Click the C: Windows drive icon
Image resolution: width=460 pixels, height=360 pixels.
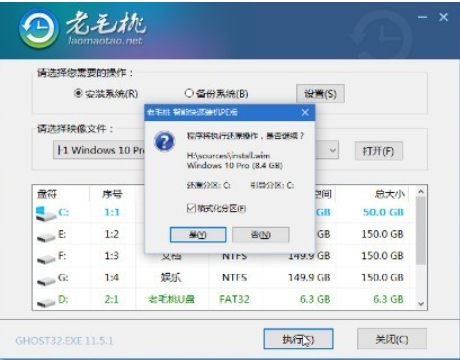pyautogui.click(x=46, y=214)
